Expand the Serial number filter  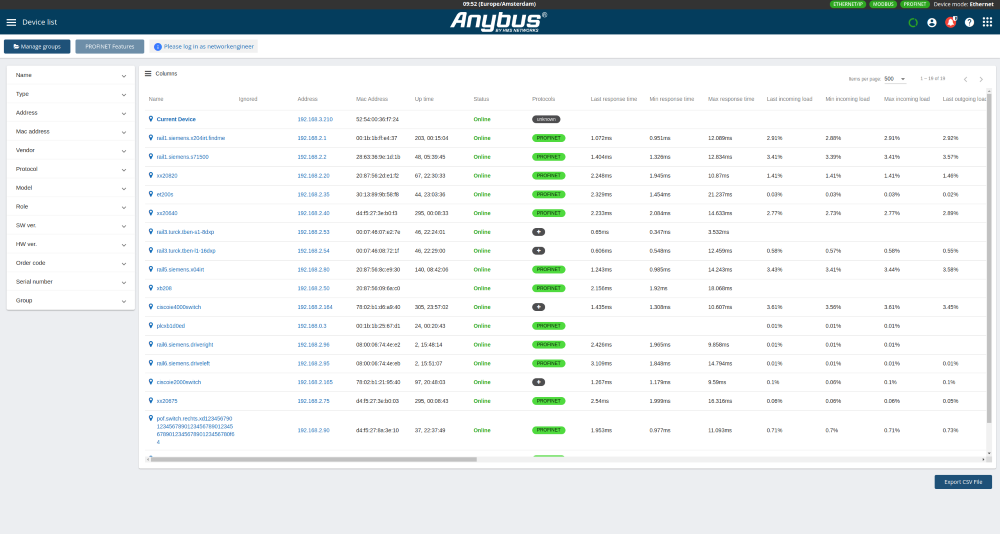(71, 281)
